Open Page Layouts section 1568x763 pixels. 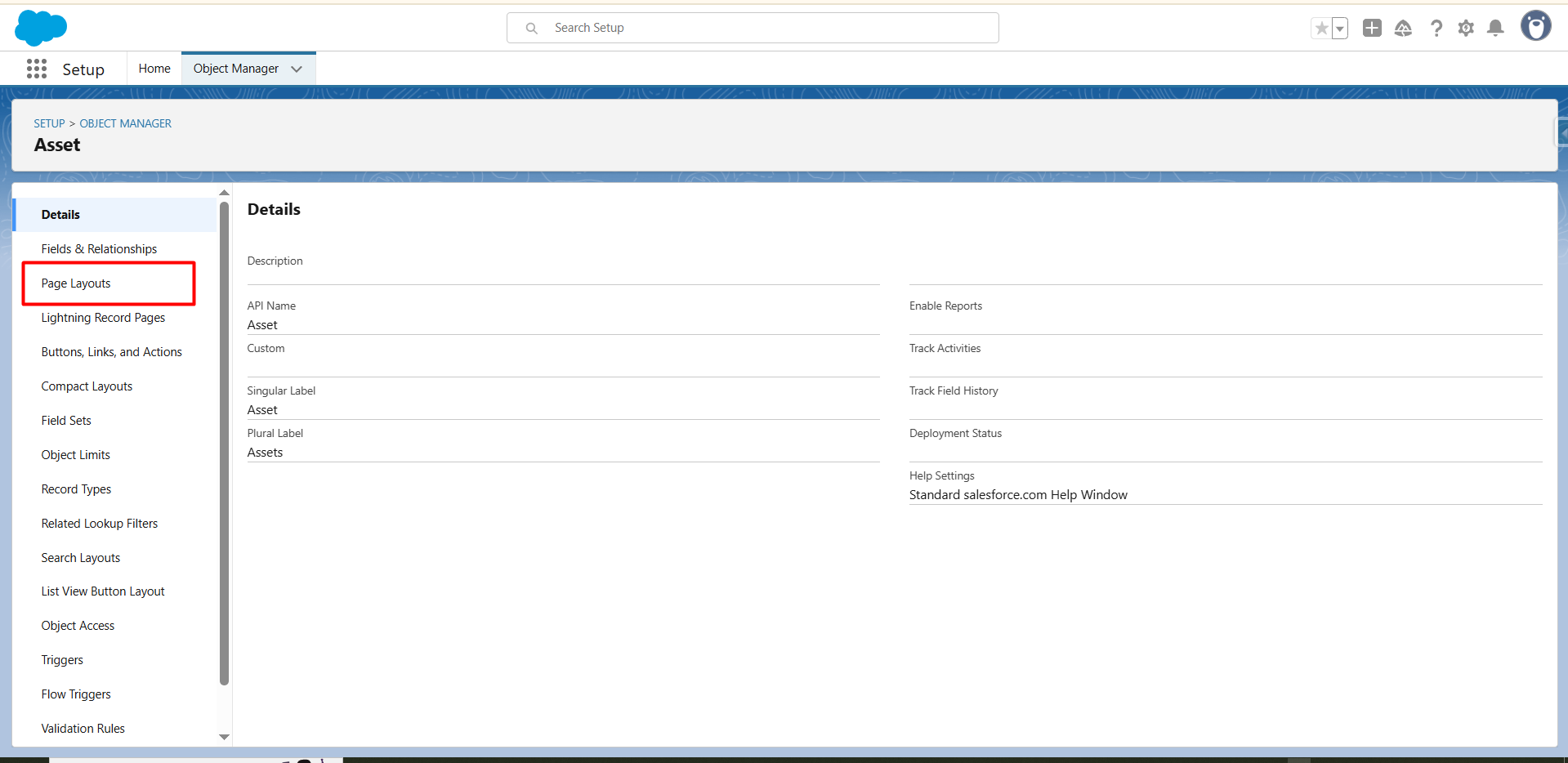pos(76,283)
